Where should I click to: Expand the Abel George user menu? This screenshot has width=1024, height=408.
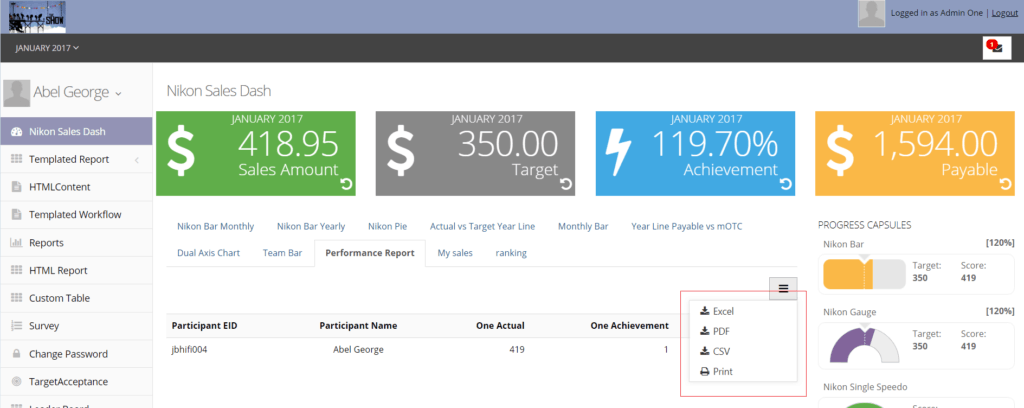click(118, 94)
